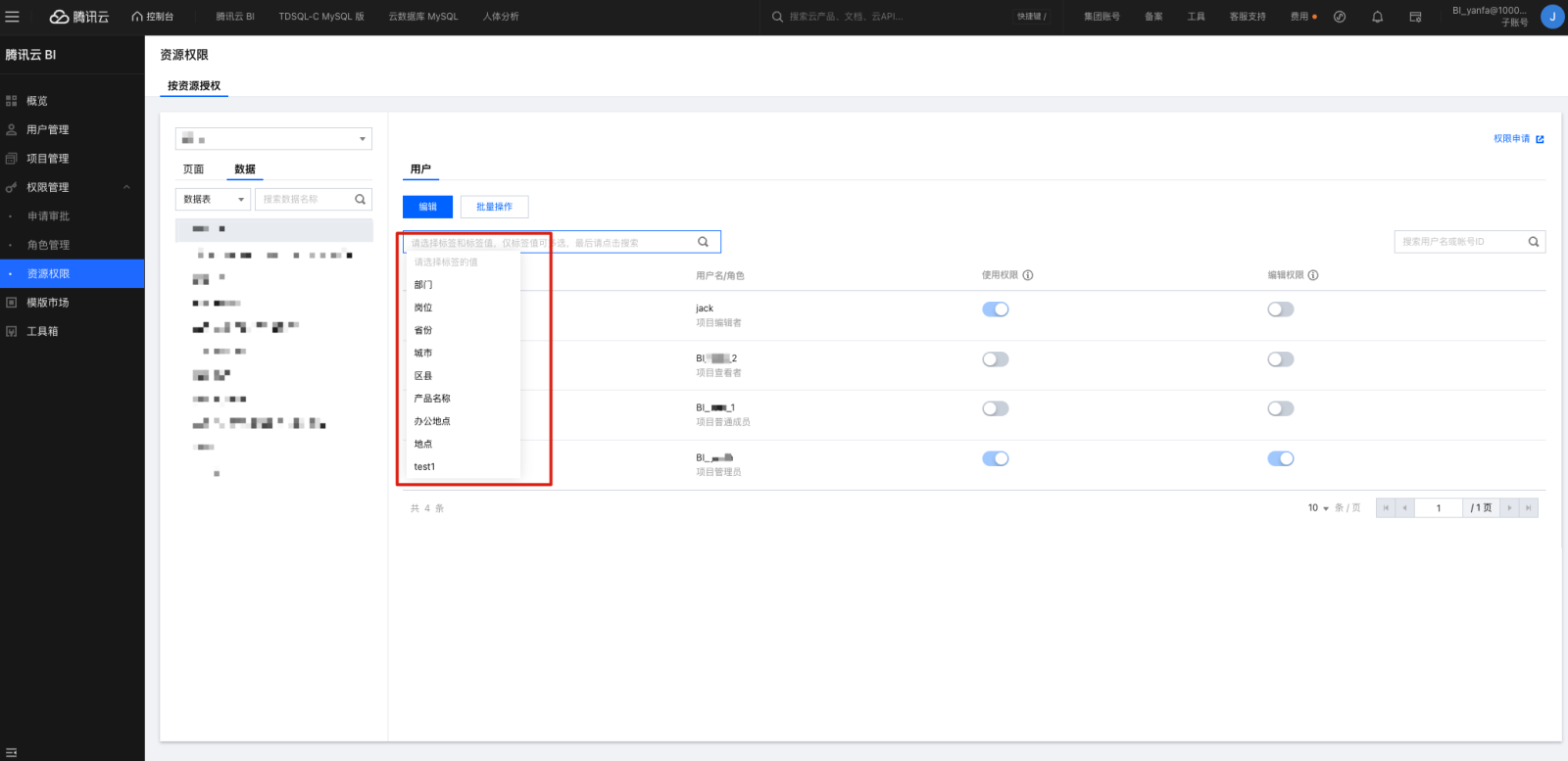
Task: Toggle use permission for the 项目管理员 user
Action: pos(996,458)
